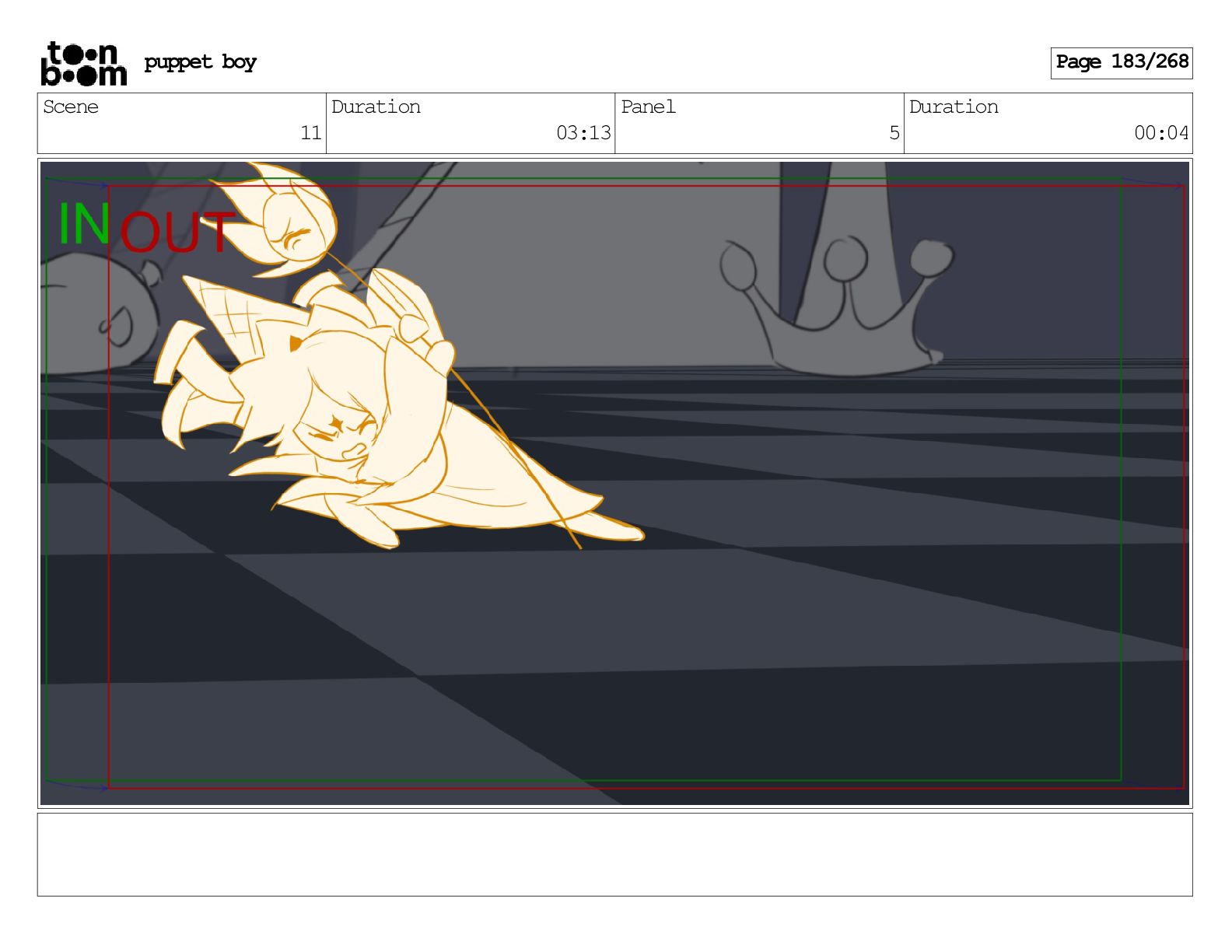Click the panel number 5
Image resolution: width=1232 pixels, height=952 pixels.
[894, 133]
